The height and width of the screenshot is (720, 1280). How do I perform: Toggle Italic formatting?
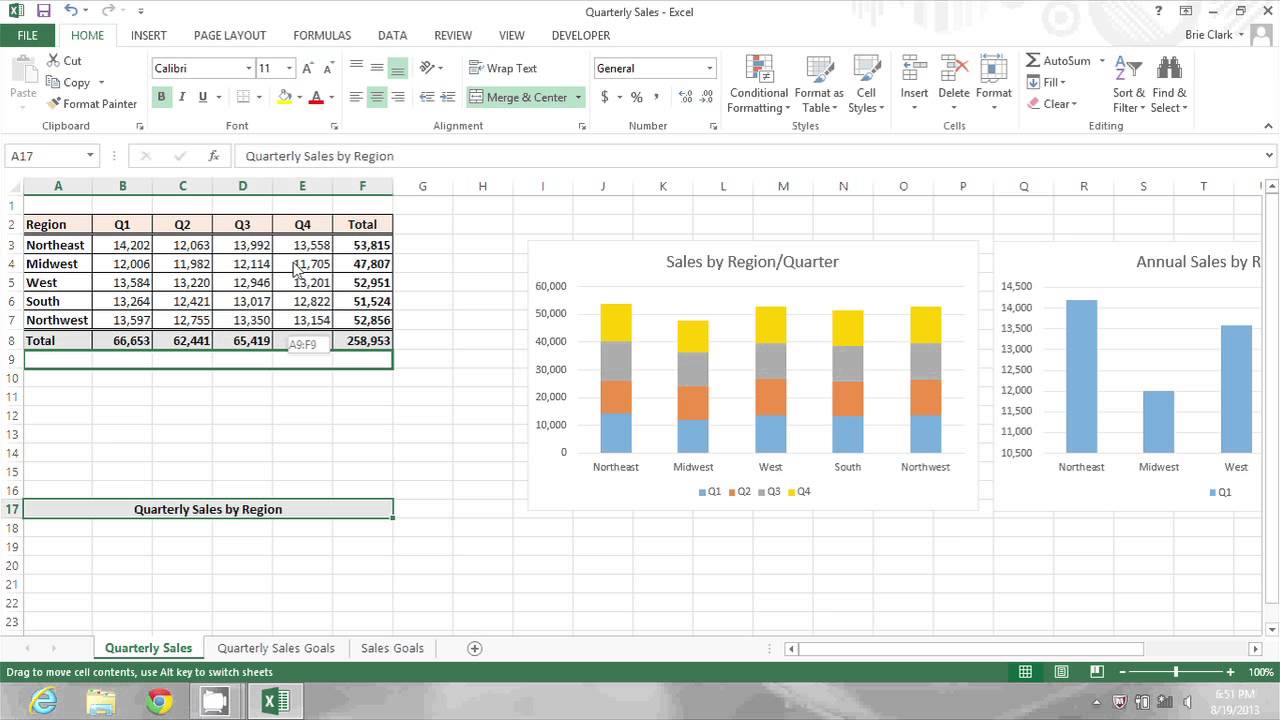point(182,97)
